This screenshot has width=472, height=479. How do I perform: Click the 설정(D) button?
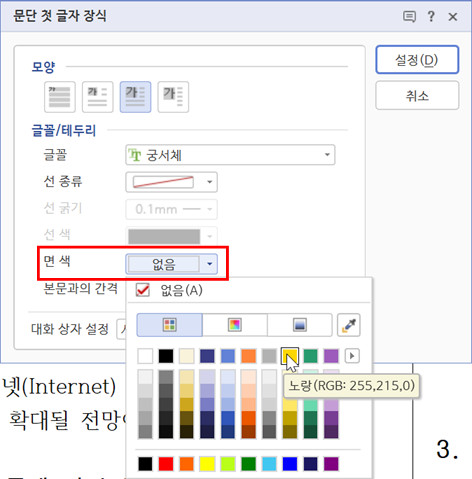click(x=417, y=60)
